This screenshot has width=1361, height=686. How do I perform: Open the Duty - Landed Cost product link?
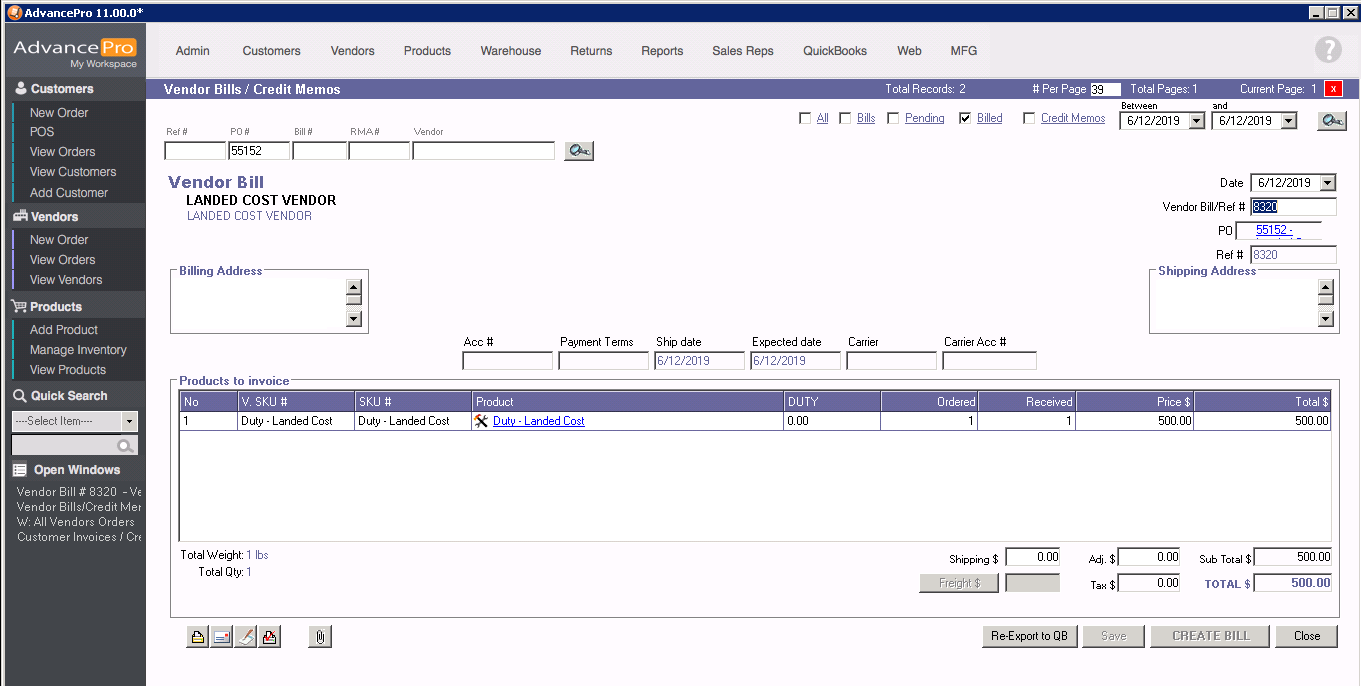tap(538, 421)
